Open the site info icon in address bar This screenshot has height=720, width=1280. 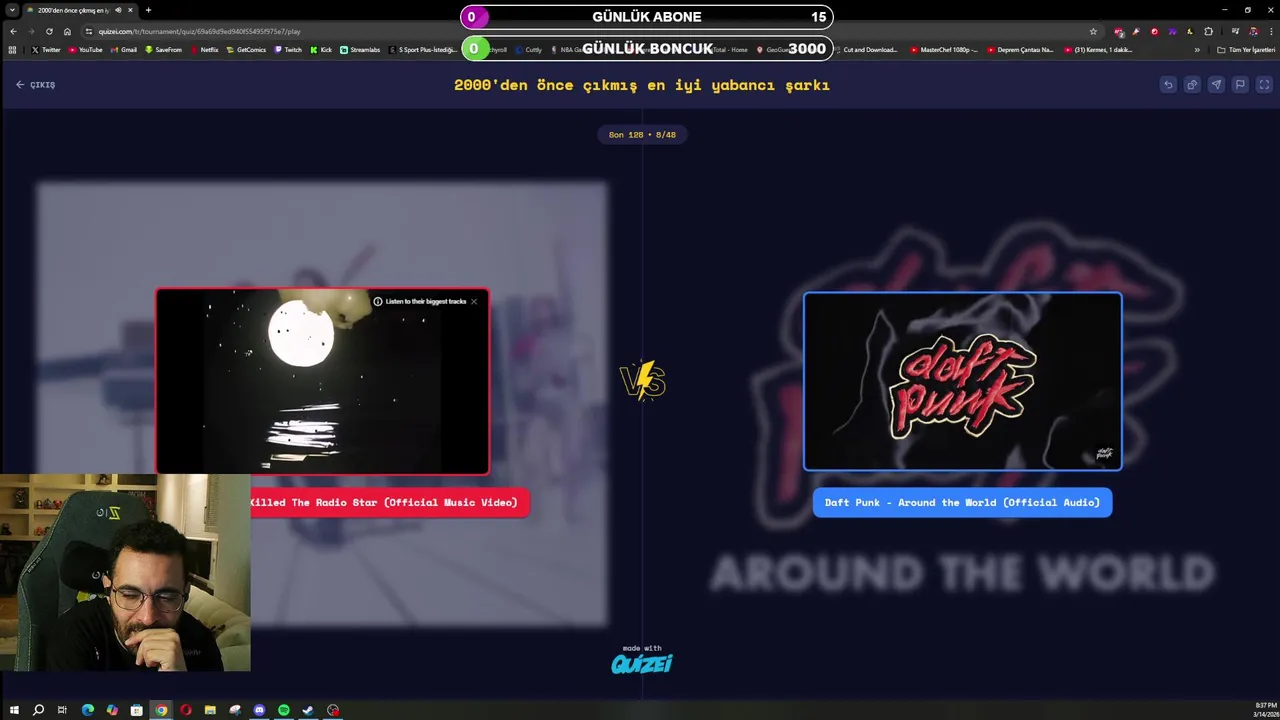tap(89, 31)
